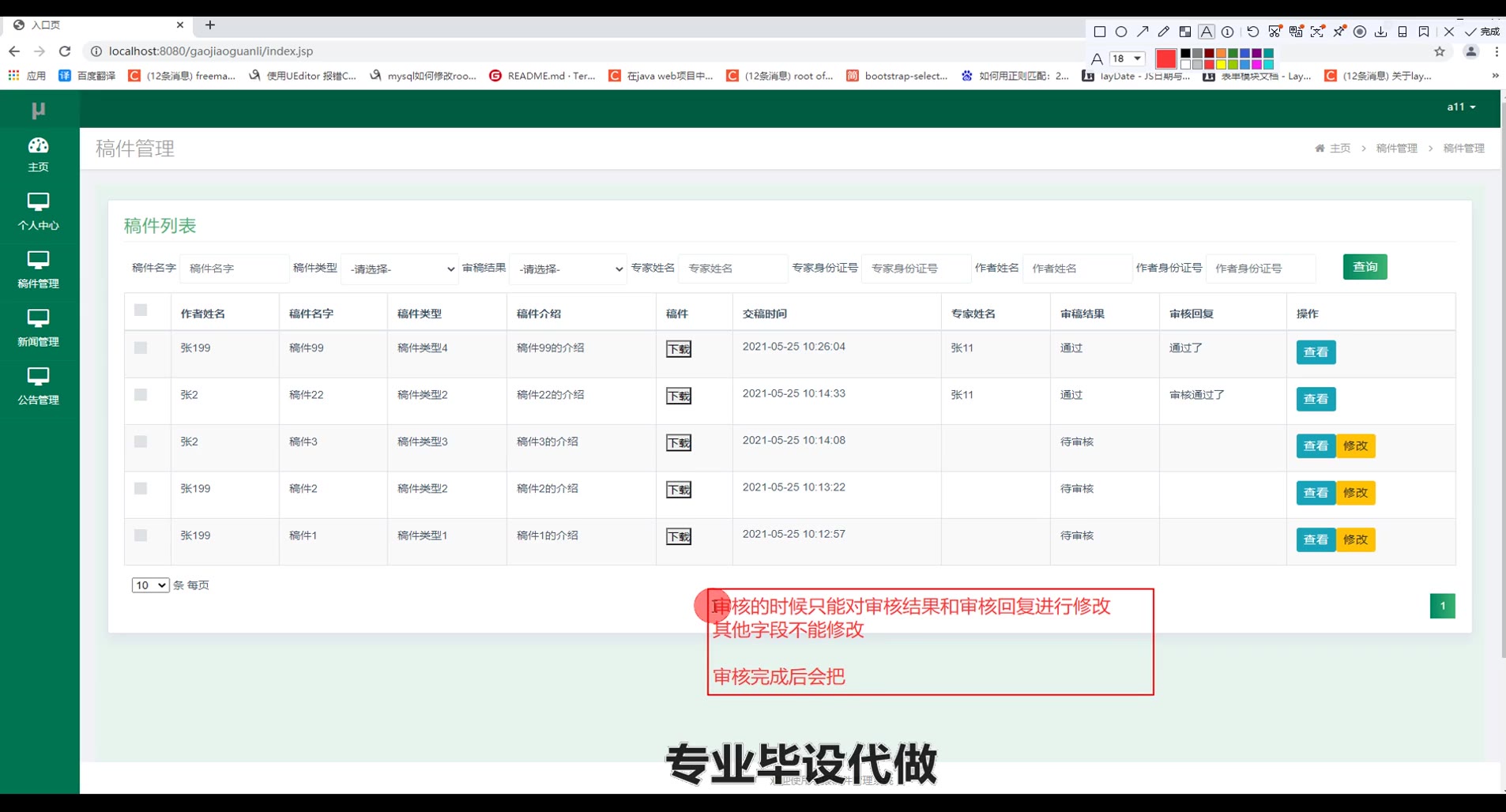1506x812 pixels.
Task: Download the 稿件3 file
Action: tap(679, 443)
